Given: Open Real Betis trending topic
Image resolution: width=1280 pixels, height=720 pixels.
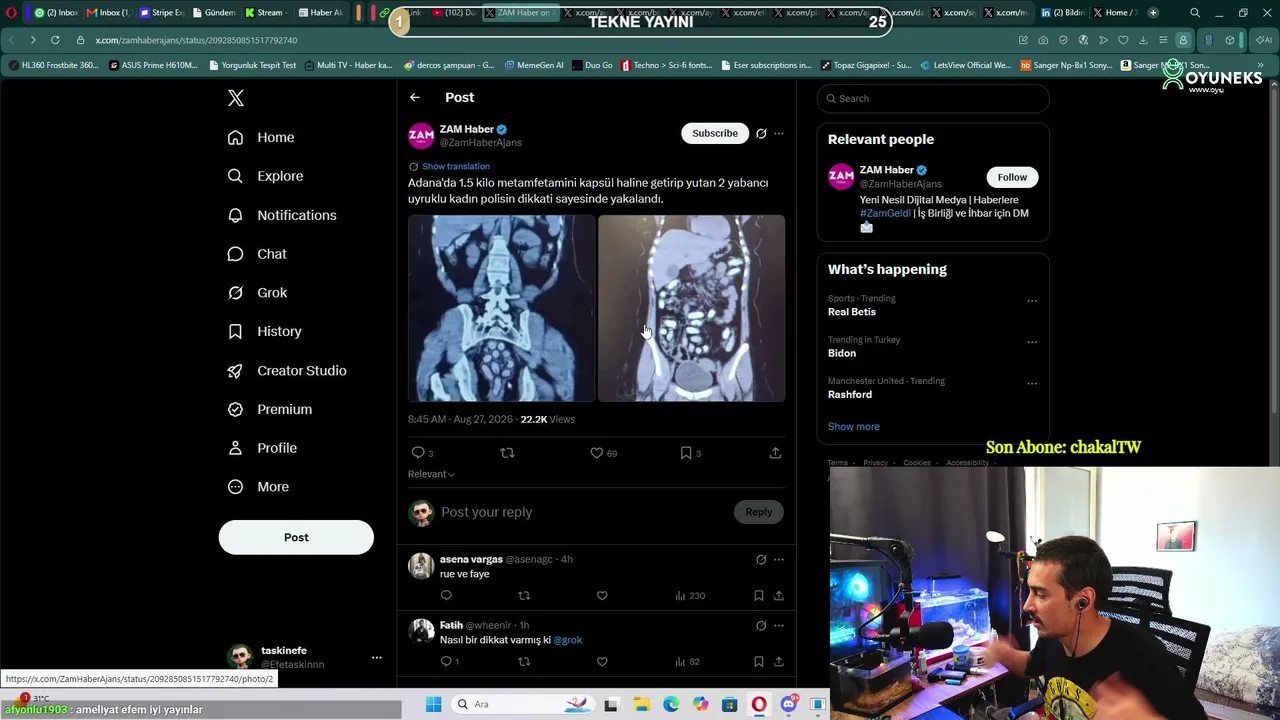Looking at the screenshot, I should (852, 312).
